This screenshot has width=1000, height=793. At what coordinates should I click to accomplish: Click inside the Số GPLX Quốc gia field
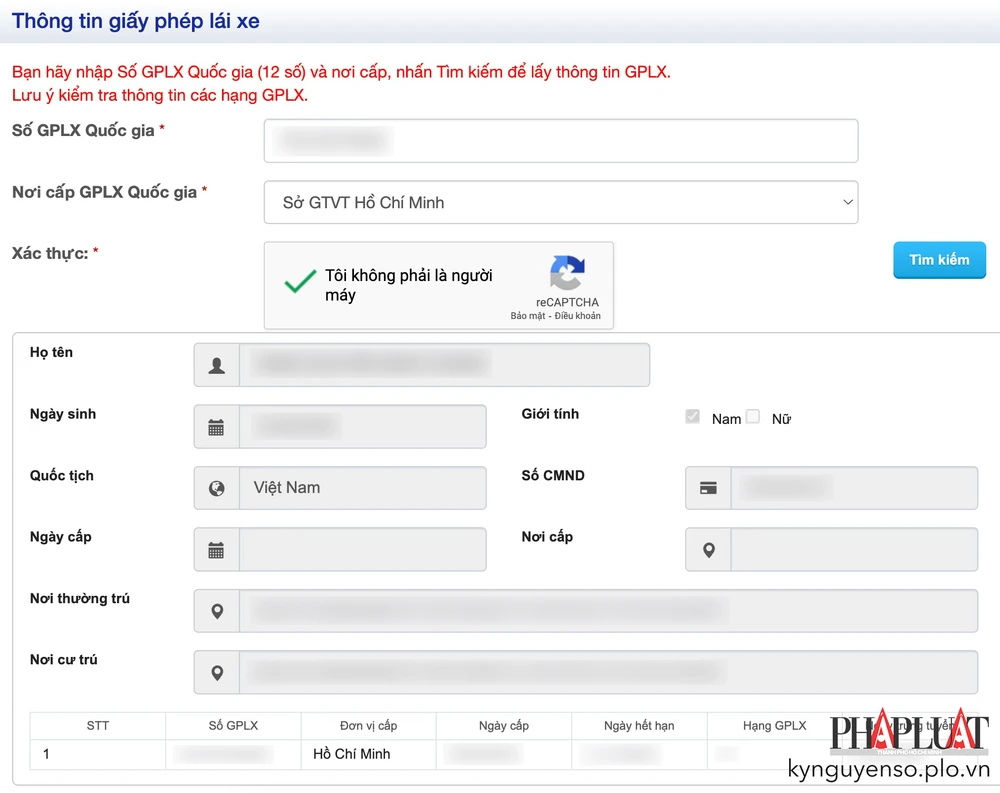point(560,140)
